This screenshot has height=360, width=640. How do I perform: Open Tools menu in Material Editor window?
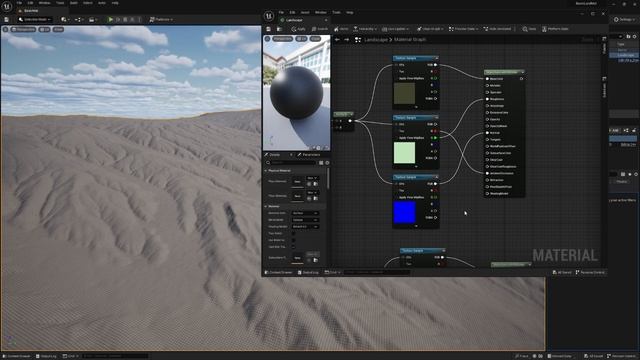tap(336, 12)
